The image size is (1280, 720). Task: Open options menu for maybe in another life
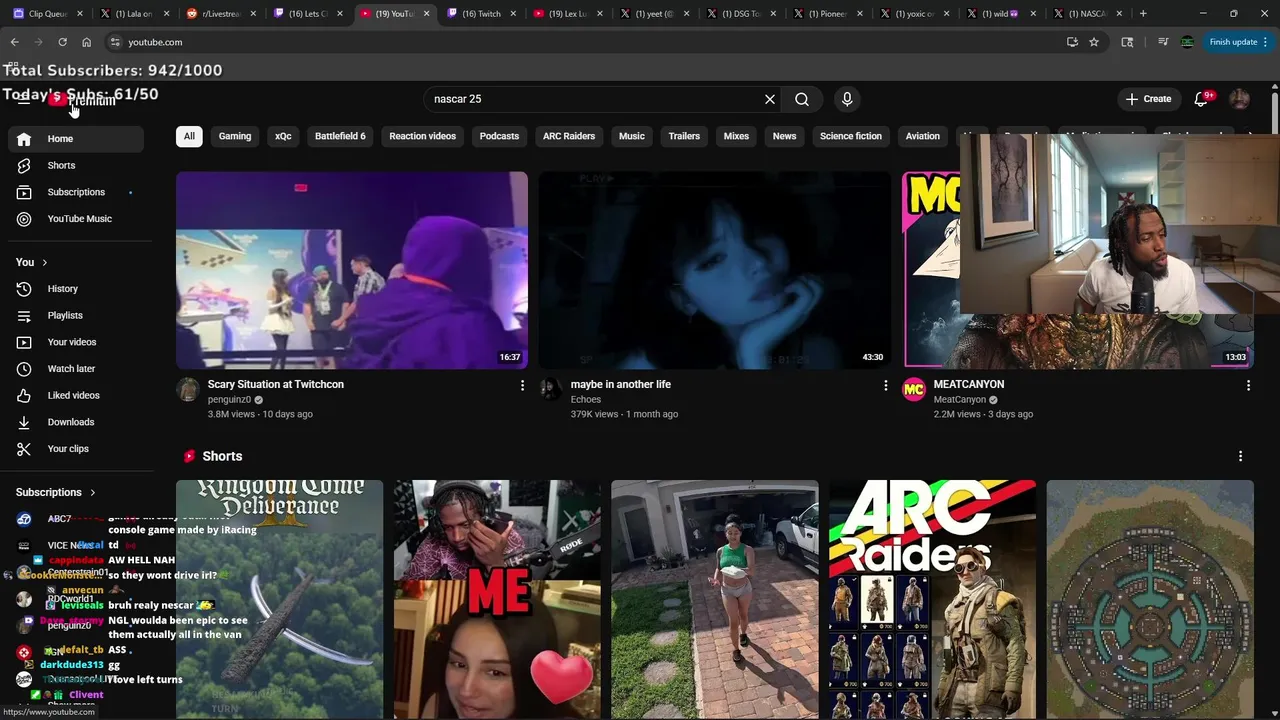[885, 385]
